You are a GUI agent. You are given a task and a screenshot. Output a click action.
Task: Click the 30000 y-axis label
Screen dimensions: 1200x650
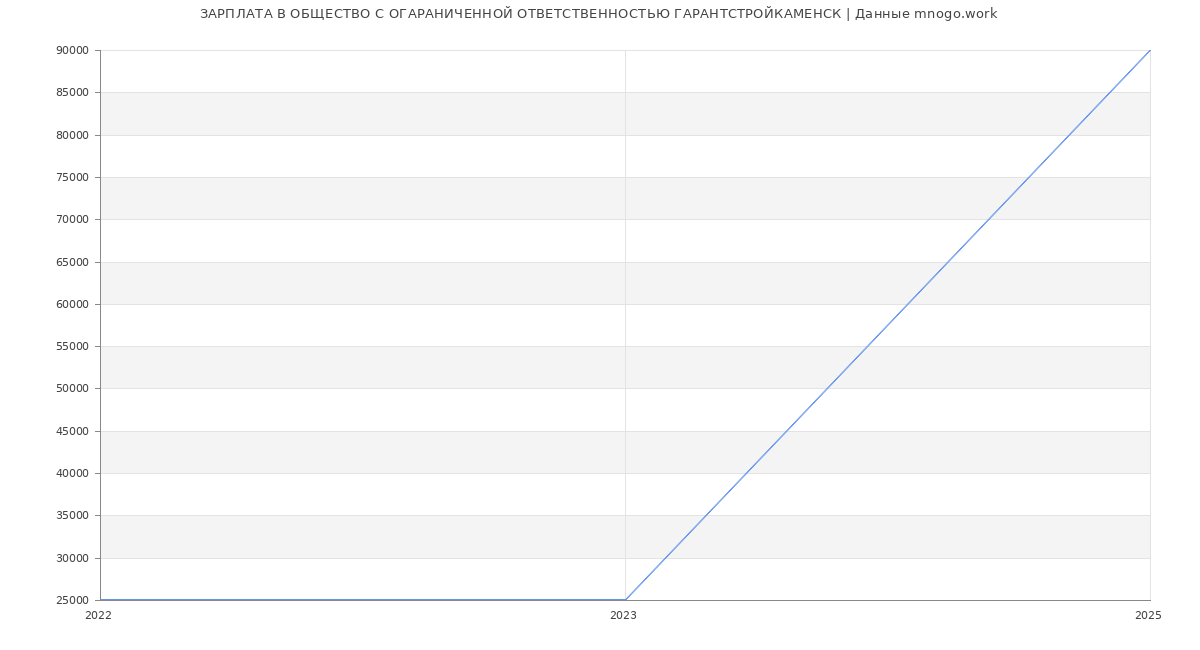[72, 558]
